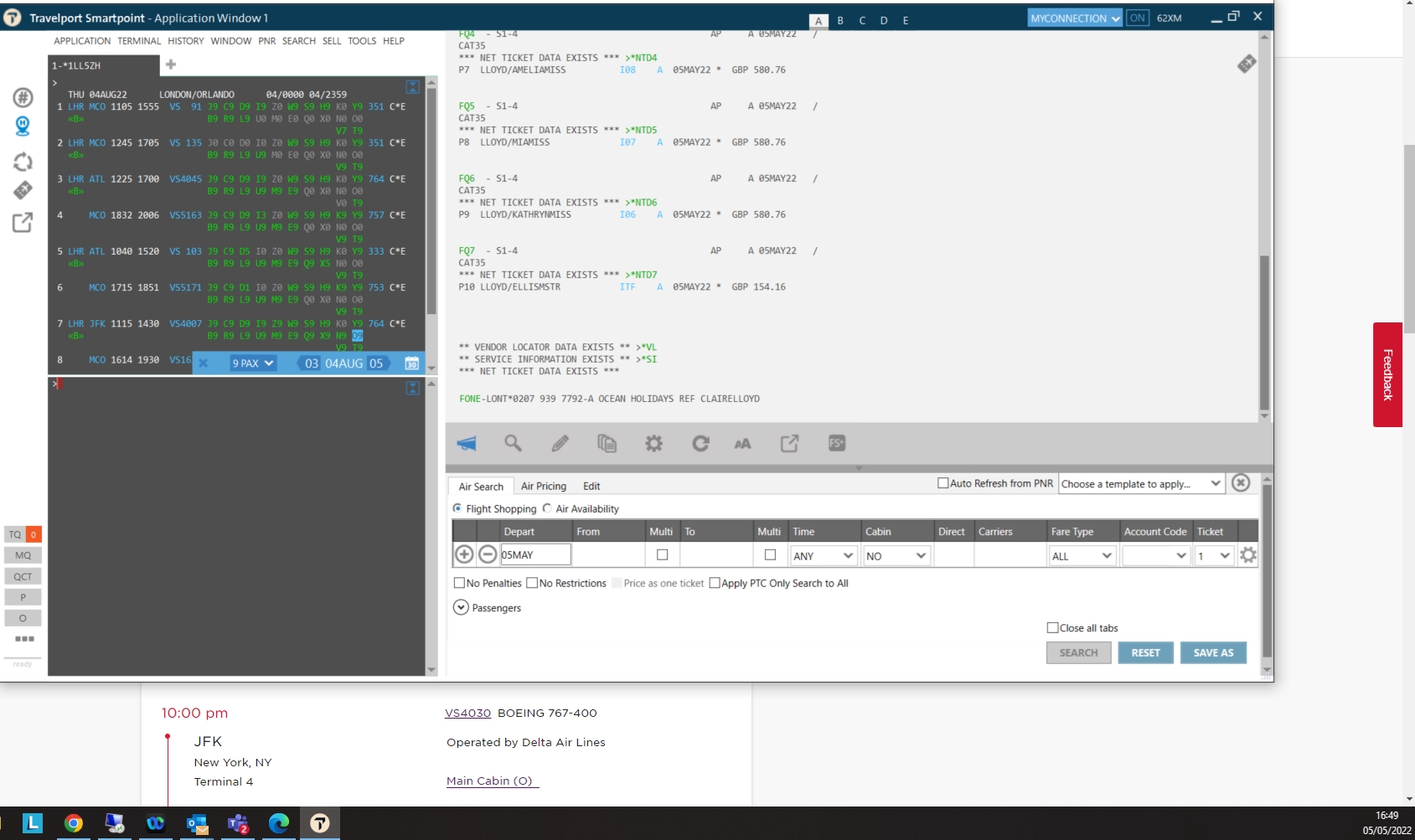This screenshot has height=840, width=1415.
Task: Open the calendar icon on availability bar
Action: (x=411, y=363)
